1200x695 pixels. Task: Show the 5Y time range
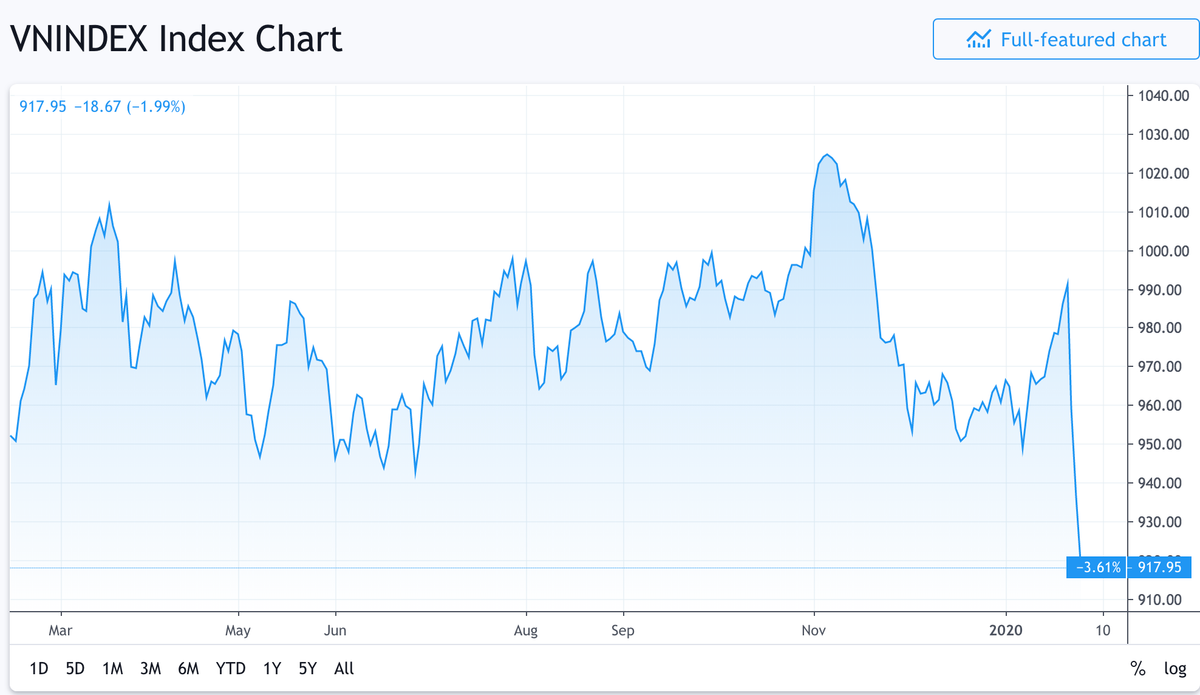tap(307, 668)
